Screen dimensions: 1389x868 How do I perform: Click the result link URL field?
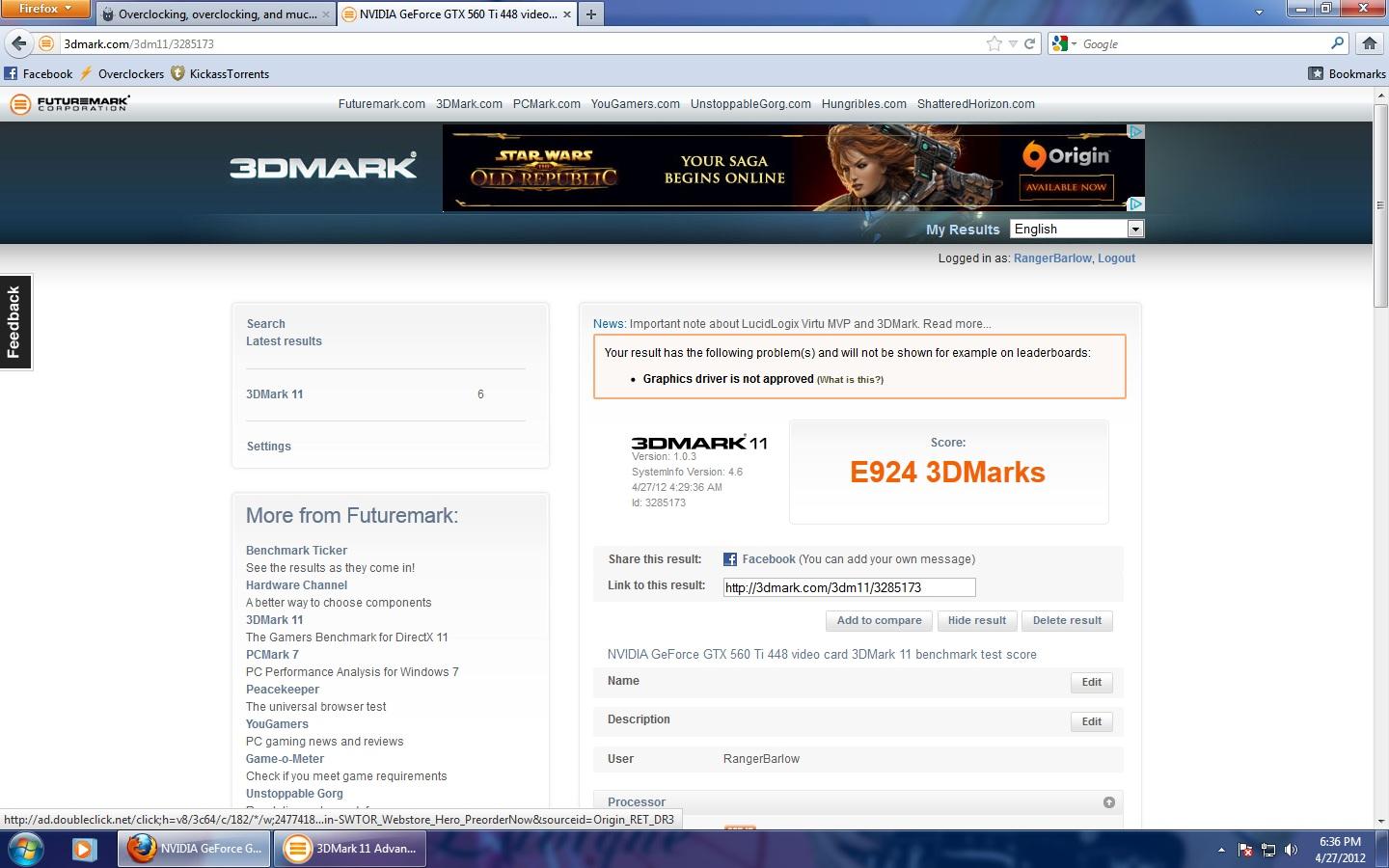point(850,587)
